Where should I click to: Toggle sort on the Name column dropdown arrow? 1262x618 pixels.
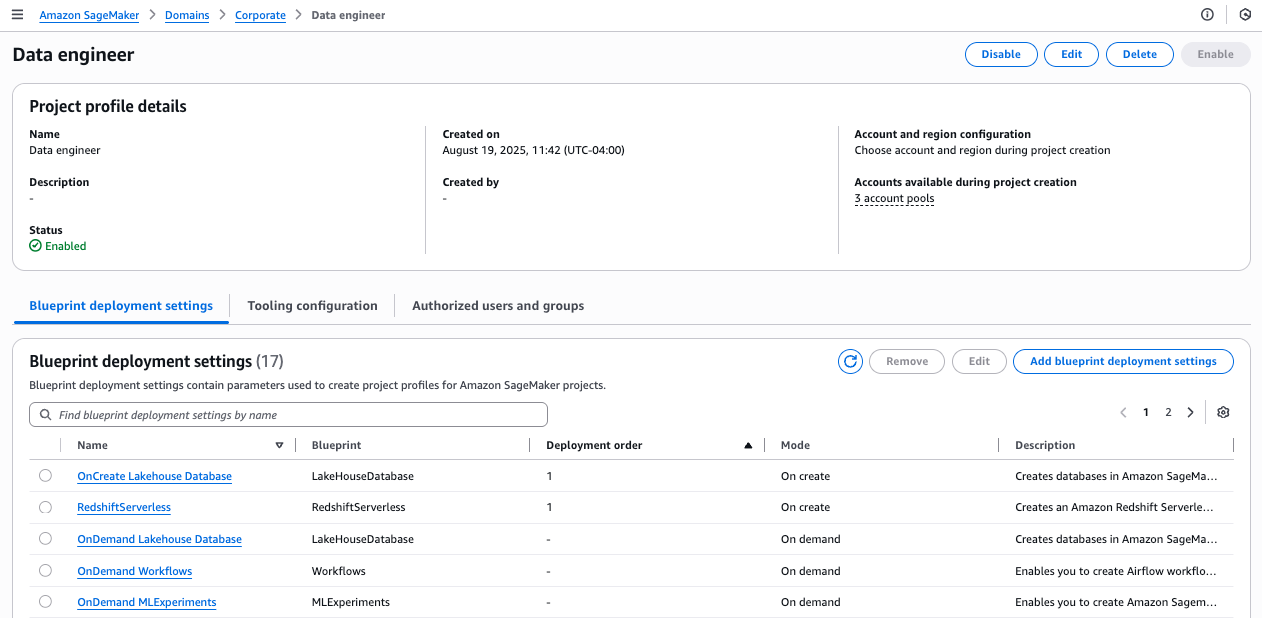(x=279, y=446)
